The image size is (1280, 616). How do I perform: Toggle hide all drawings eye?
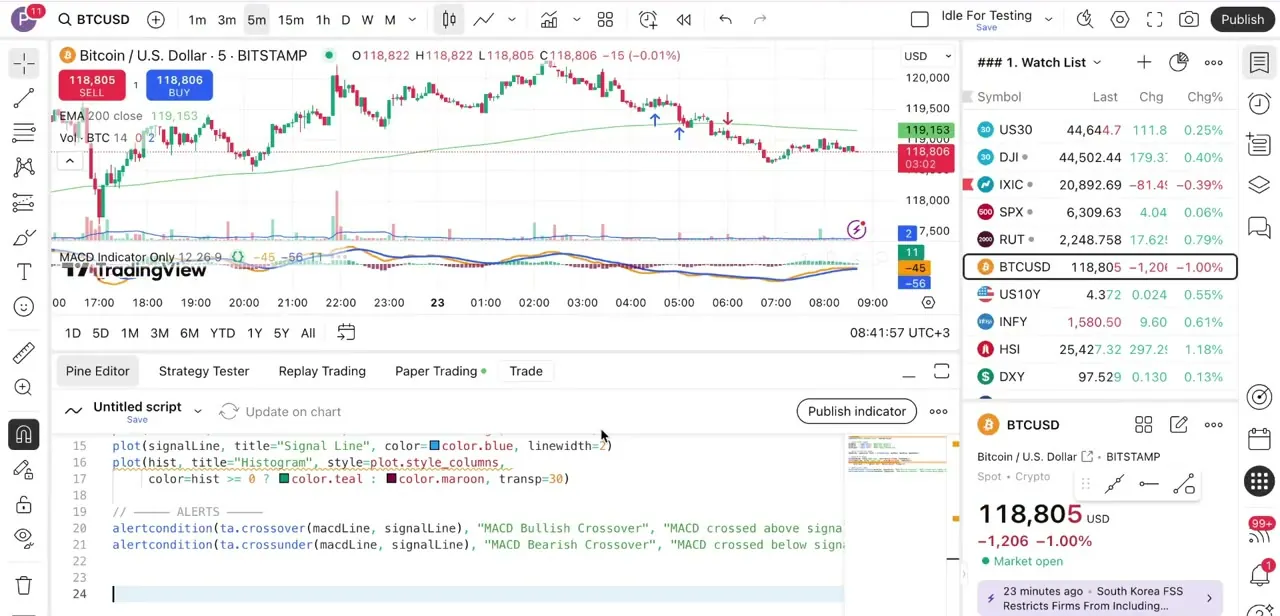(24, 537)
